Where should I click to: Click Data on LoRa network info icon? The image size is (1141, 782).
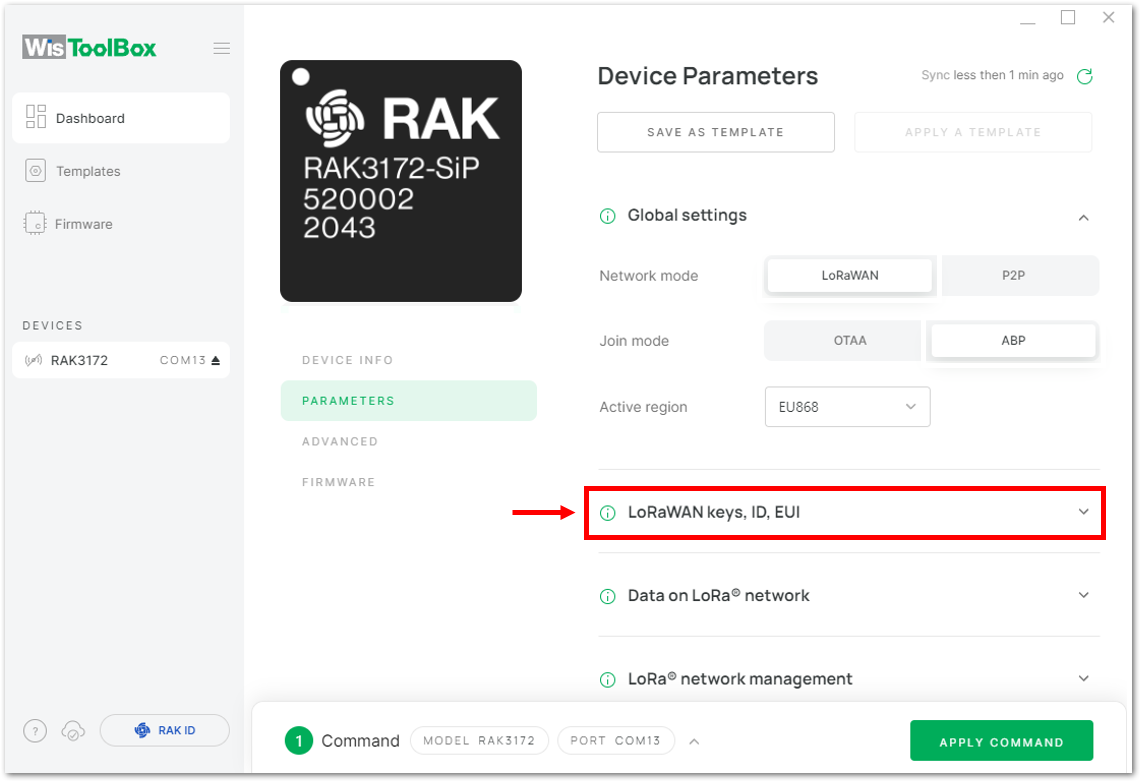tap(608, 597)
